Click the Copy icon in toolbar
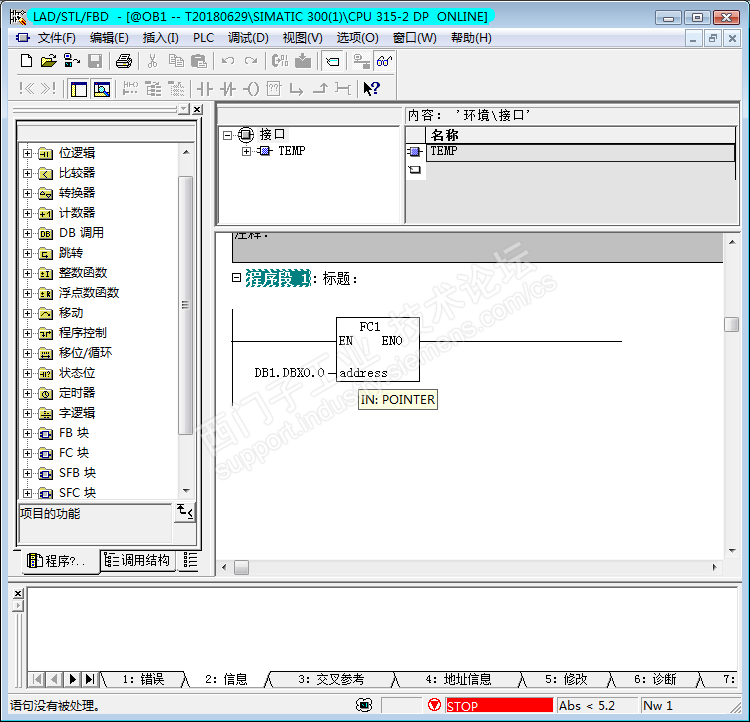This screenshot has width=750, height=722. point(176,61)
